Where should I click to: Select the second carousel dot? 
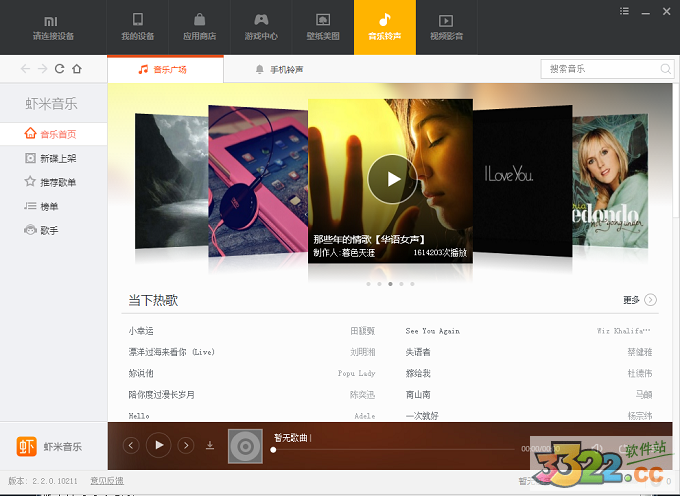pyautogui.click(x=379, y=284)
